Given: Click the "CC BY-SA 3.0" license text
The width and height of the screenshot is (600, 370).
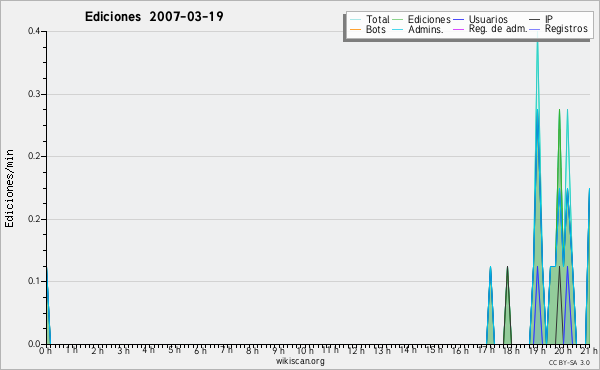Looking at the screenshot, I should [x=569, y=363].
